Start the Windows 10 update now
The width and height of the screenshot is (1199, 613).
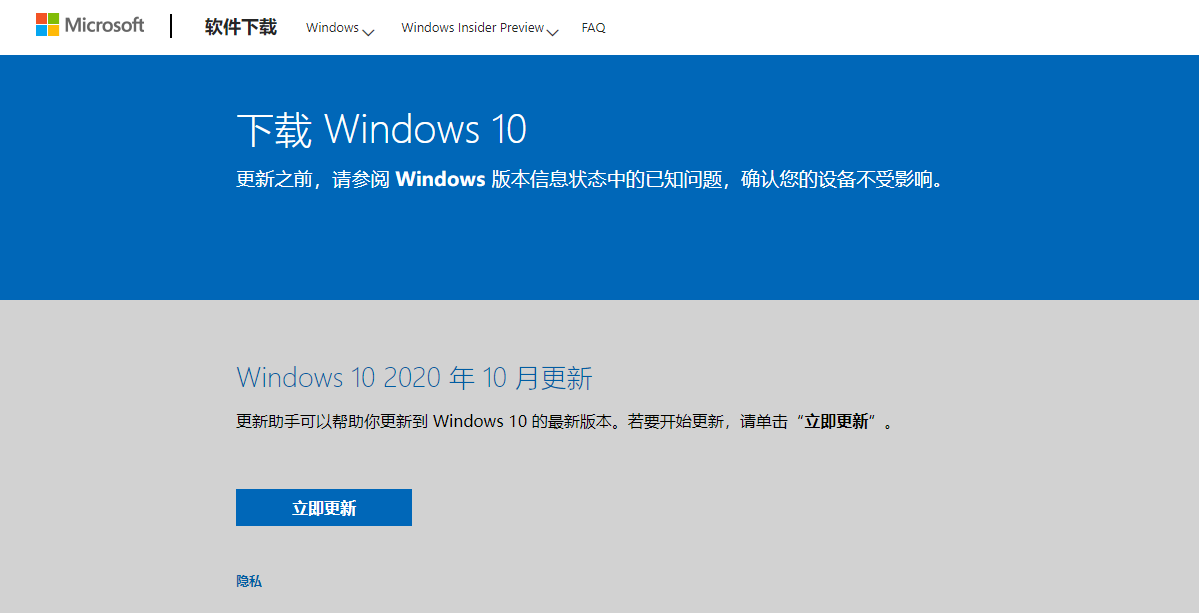tap(323, 507)
